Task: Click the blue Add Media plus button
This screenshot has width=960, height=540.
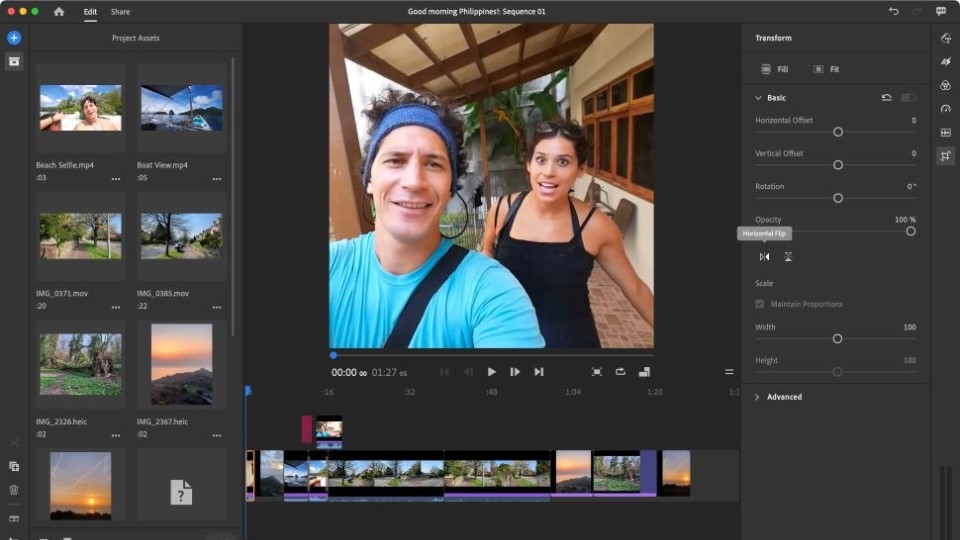Action: coord(14,38)
